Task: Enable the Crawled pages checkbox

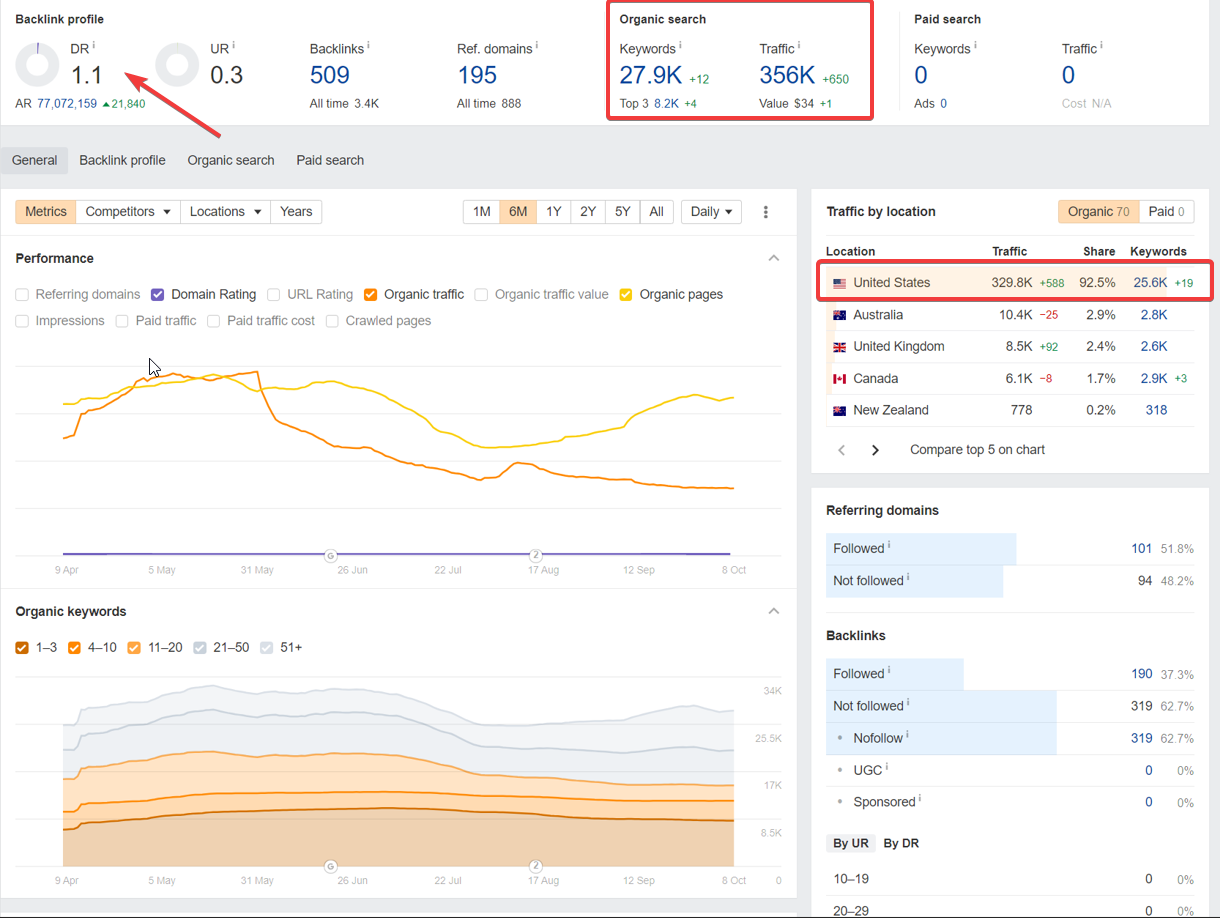Action: click(x=332, y=321)
